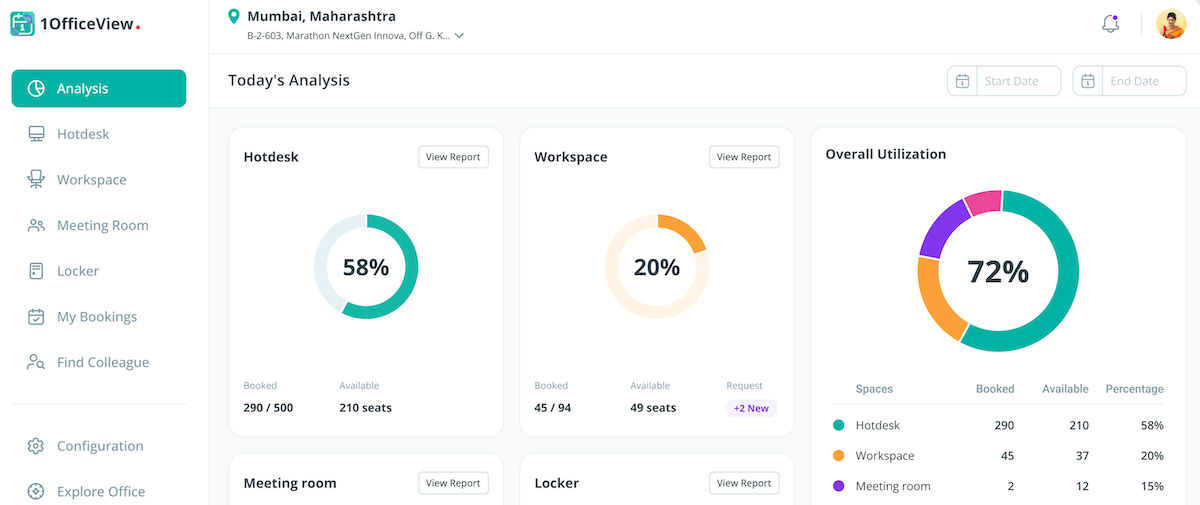Open the user profile avatar
The image size is (1200, 505).
click(x=1171, y=24)
